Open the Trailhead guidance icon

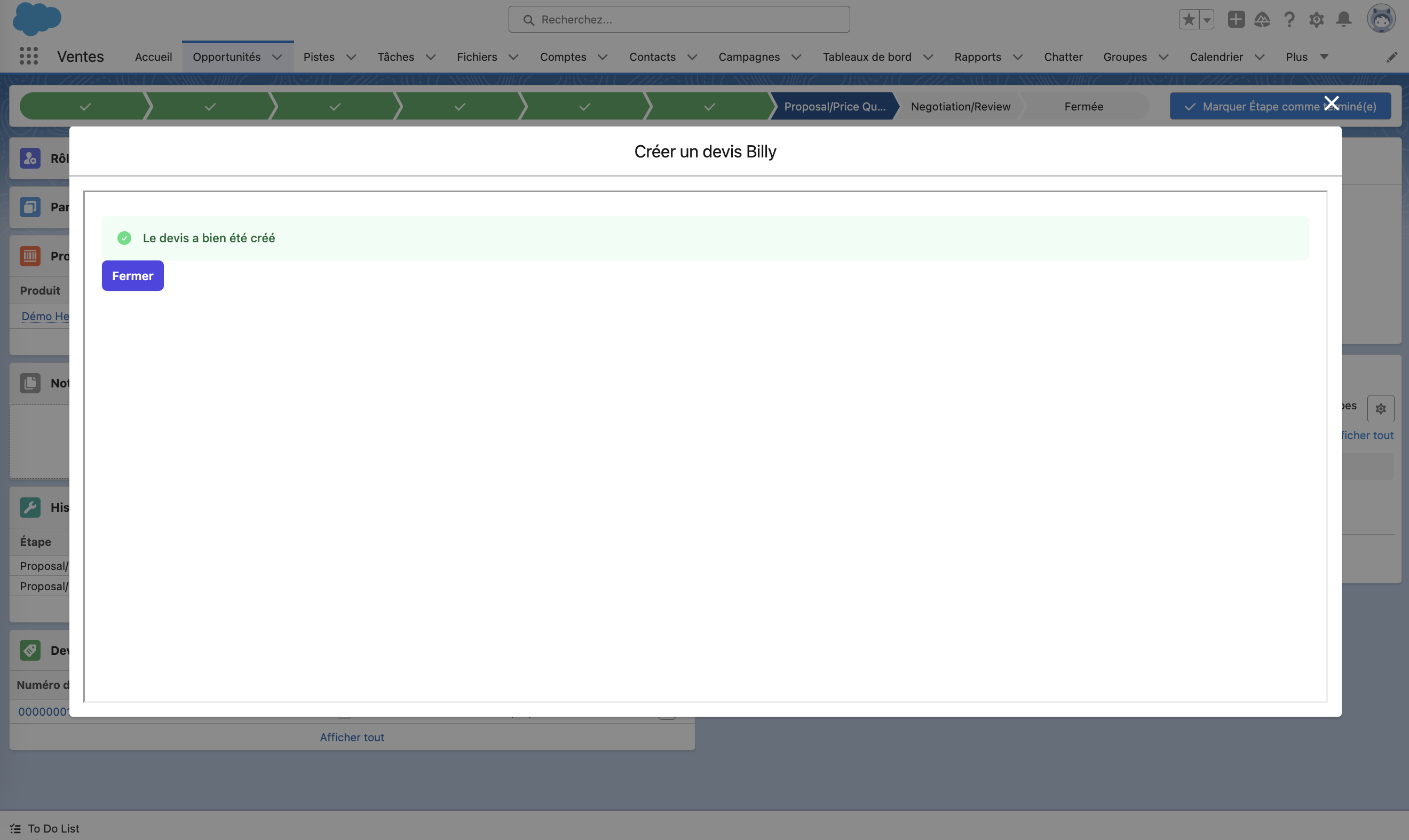1262,19
